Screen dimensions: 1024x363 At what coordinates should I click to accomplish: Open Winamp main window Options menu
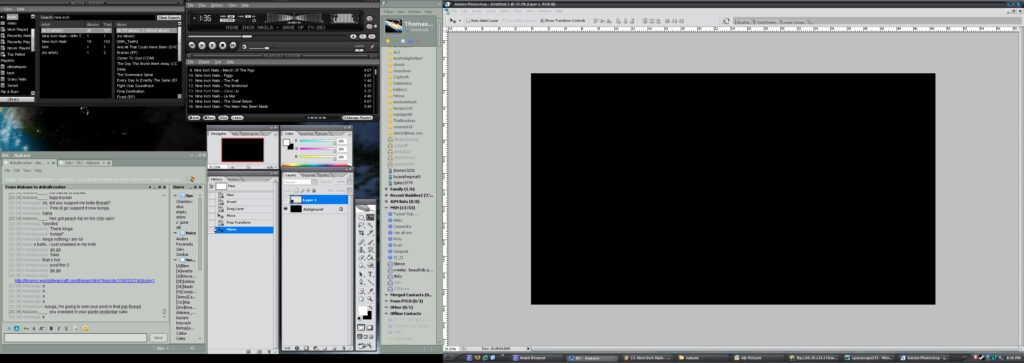pyautogui.click(x=216, y=5)
